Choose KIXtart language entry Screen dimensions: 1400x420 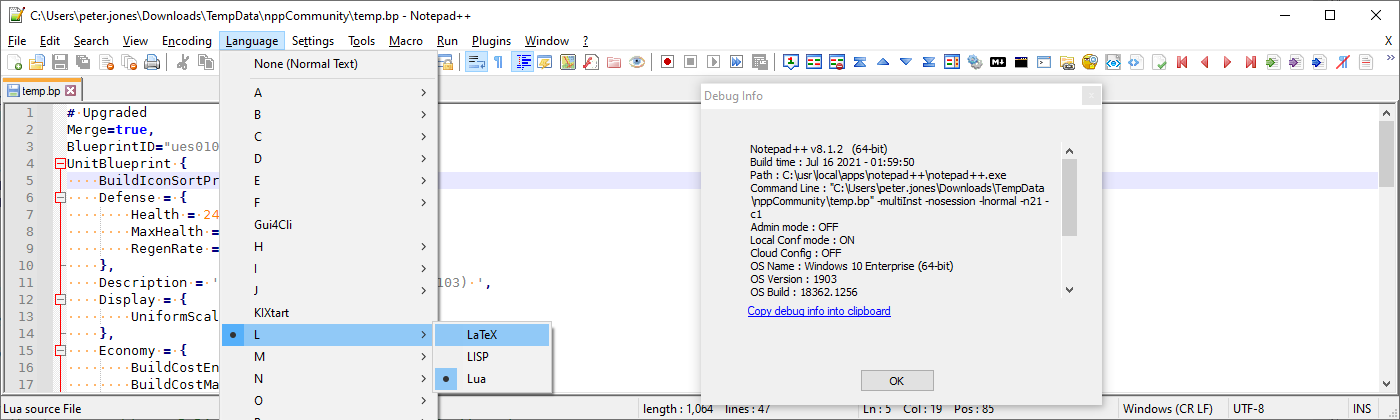click(328, 312)
